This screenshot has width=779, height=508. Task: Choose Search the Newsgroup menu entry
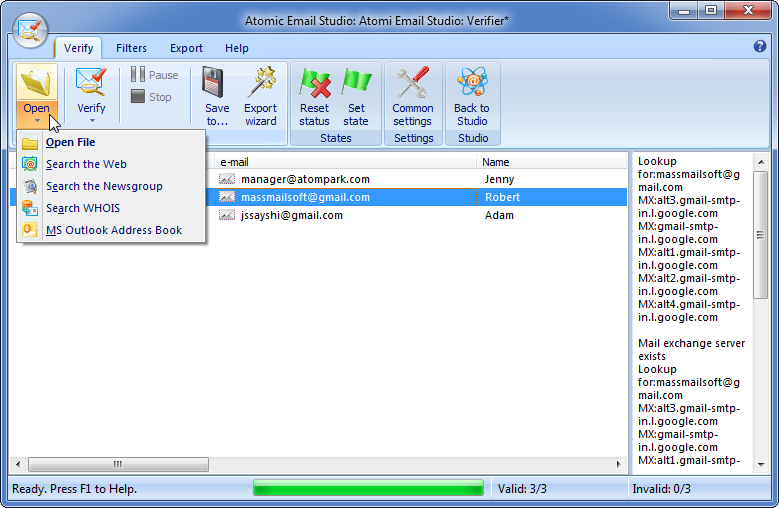(x=111, y=186)
